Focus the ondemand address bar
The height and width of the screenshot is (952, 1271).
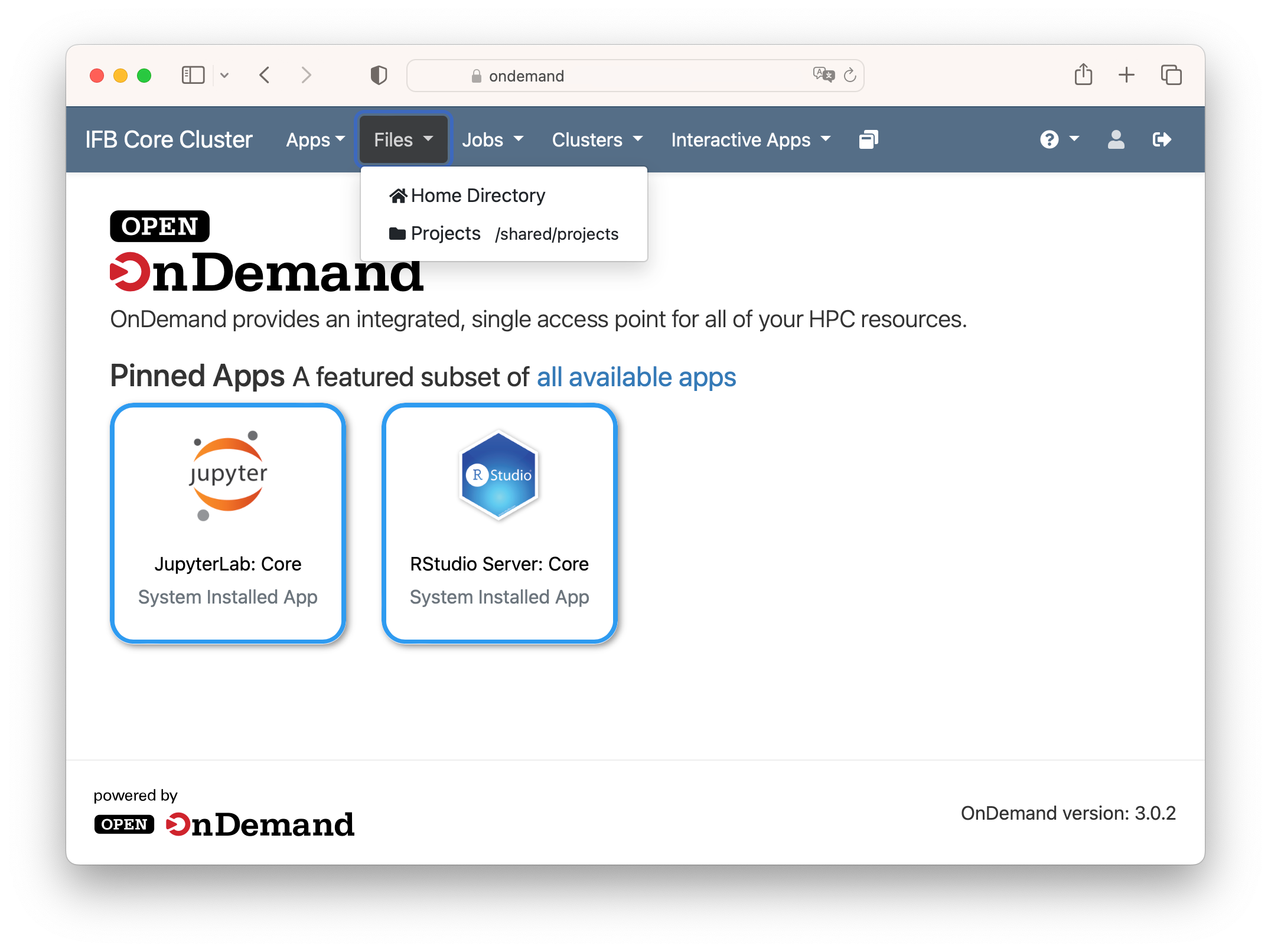(x=635, y=76)
